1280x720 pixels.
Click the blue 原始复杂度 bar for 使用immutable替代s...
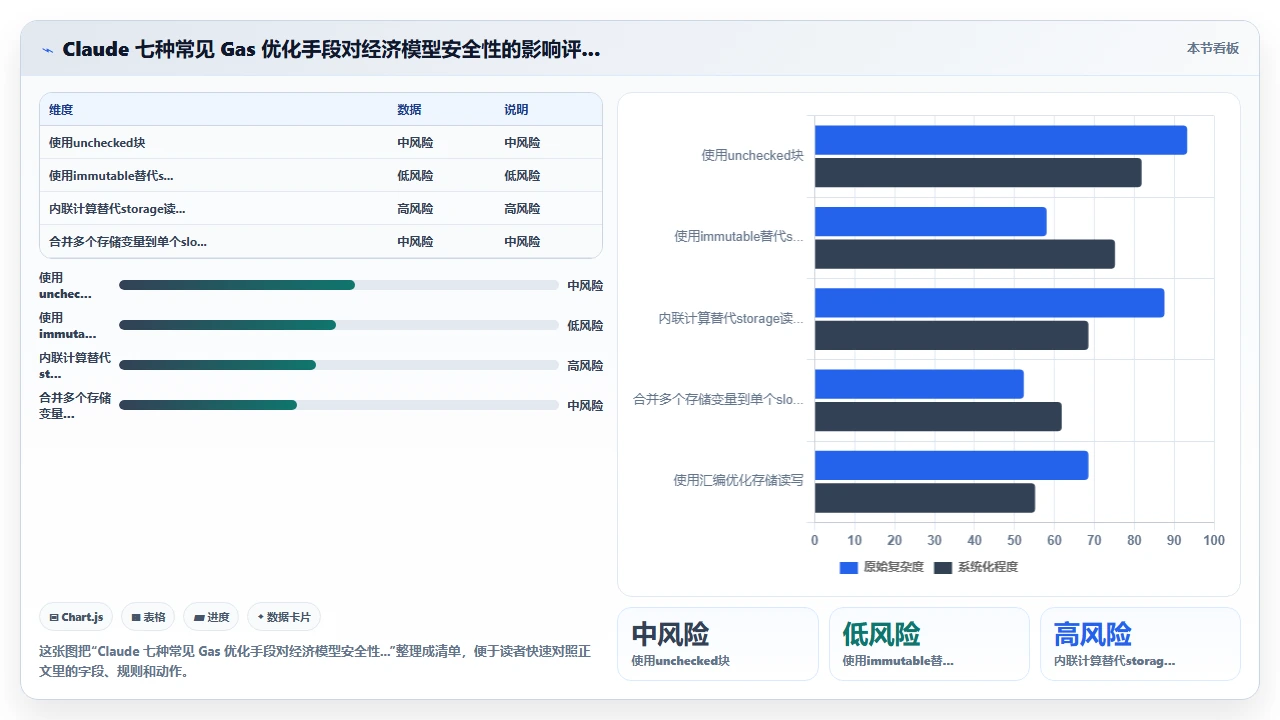tap(930, 222)
